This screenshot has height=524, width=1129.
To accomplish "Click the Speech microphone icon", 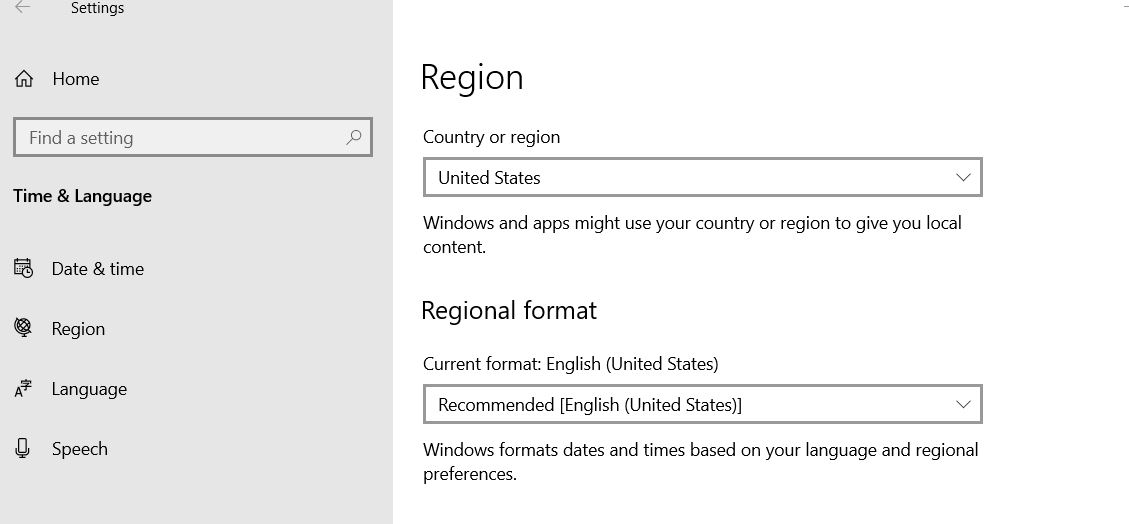I will pos(22,448).
